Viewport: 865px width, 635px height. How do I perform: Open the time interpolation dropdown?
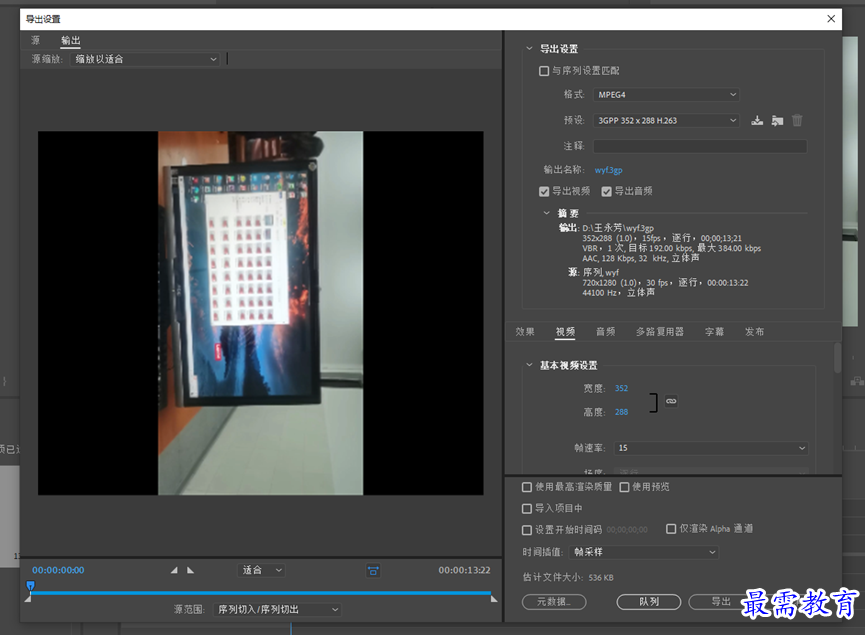(x=643, y=552)
